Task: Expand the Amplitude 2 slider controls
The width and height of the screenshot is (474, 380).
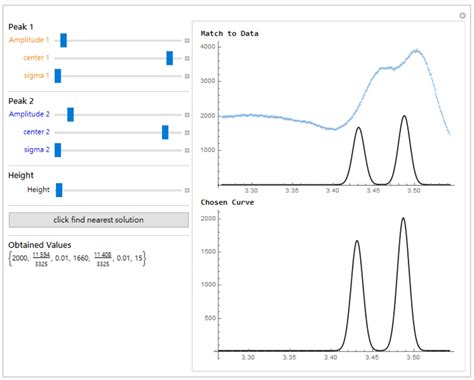Action: 187,115
